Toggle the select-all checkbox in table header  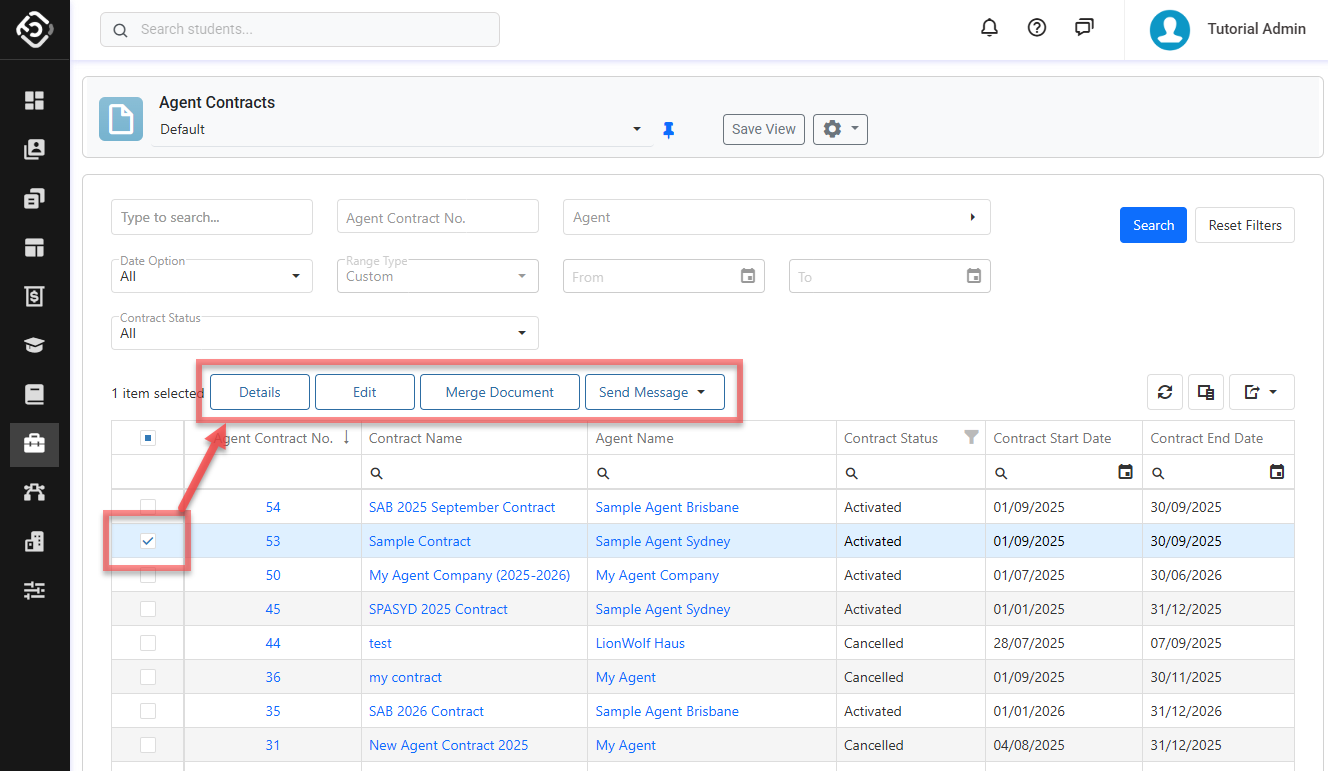(148, 438)
